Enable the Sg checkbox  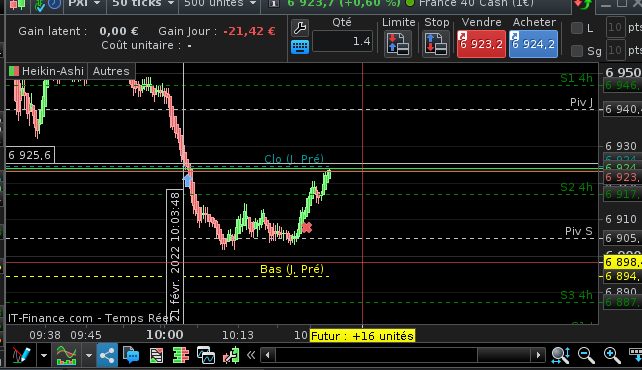tap(576, 51)
